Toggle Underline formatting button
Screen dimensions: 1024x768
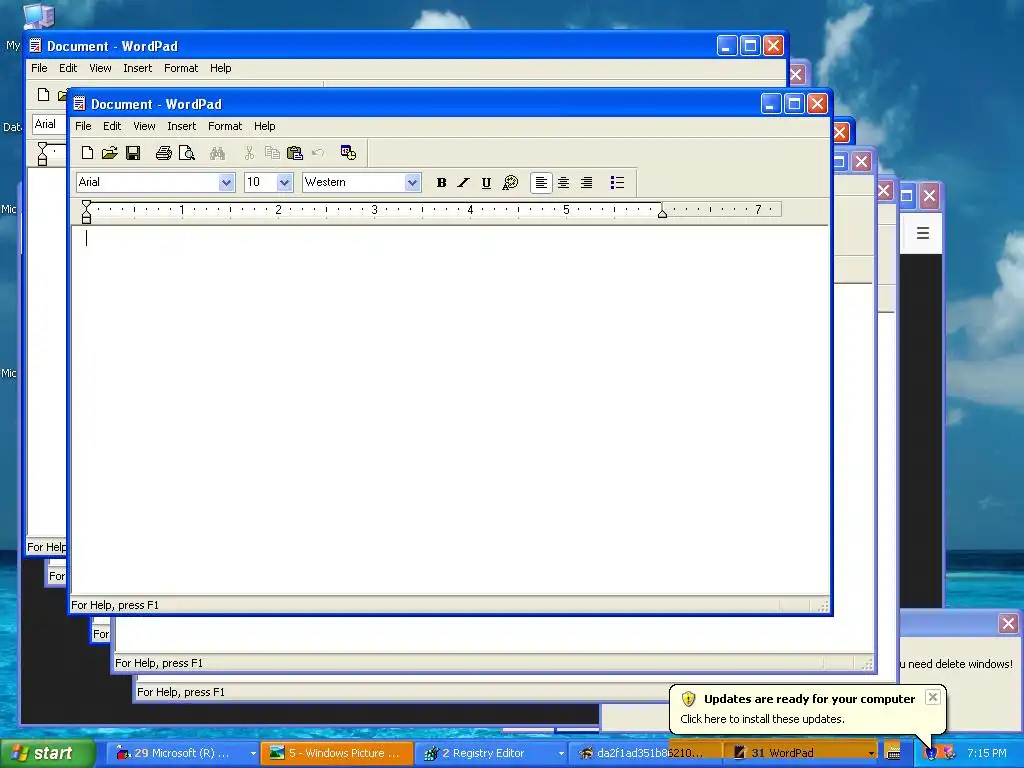point(486,183)
